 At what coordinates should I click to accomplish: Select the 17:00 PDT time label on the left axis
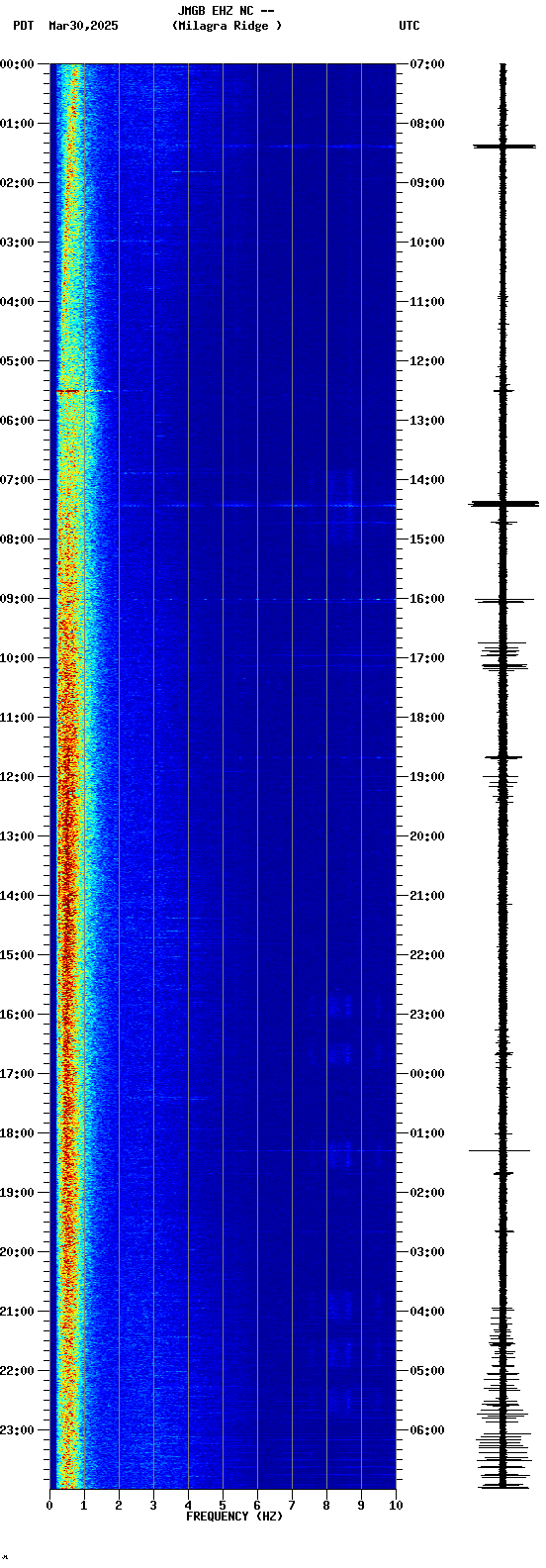17,1074
